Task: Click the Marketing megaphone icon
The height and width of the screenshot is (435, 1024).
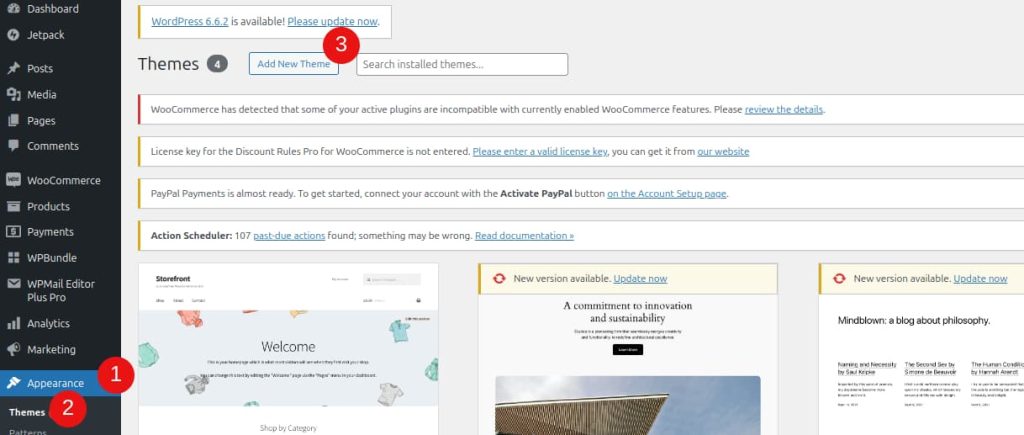Action: coord(13,349)
